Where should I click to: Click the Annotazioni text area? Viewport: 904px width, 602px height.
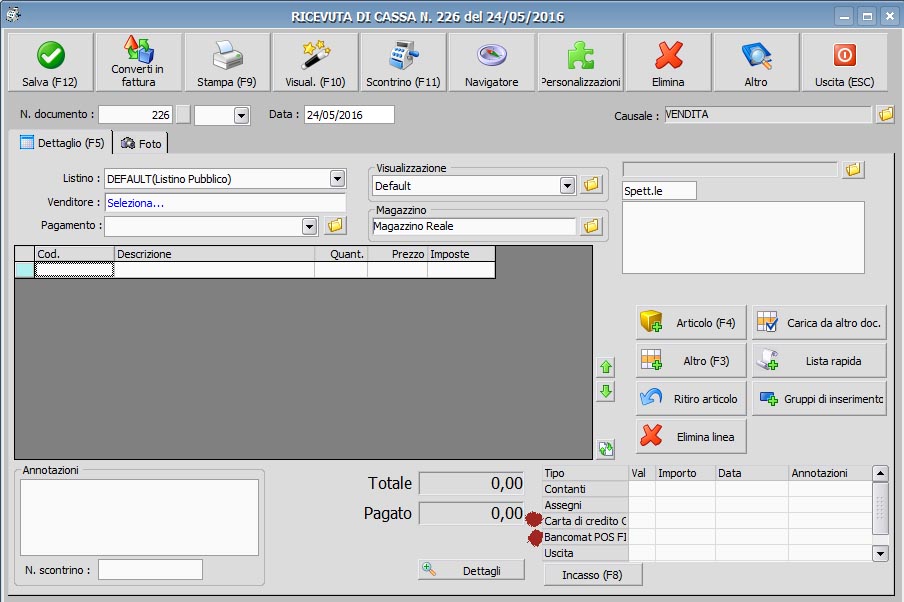[139, 517]
